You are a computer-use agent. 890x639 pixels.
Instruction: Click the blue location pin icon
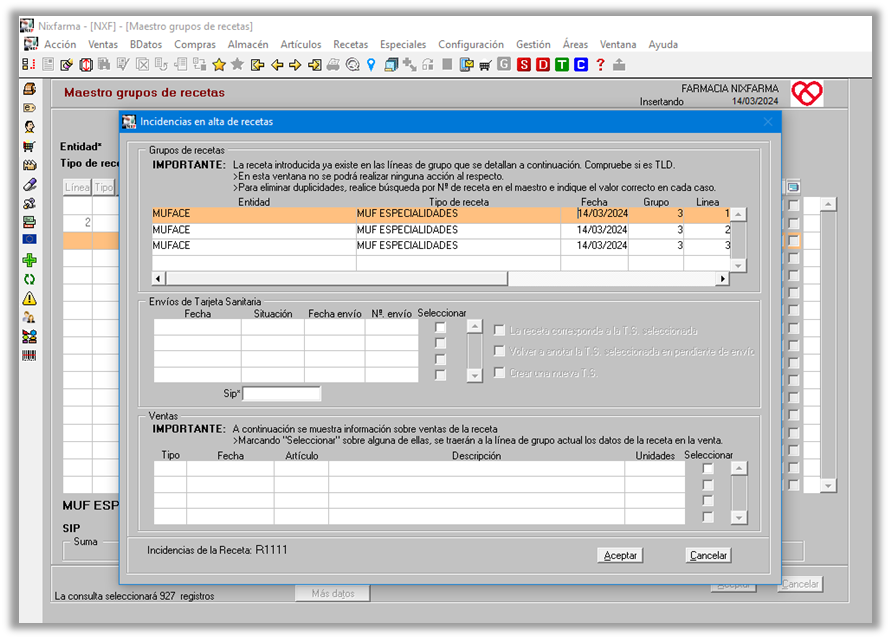pyautogui.click(x=371, y=65)
